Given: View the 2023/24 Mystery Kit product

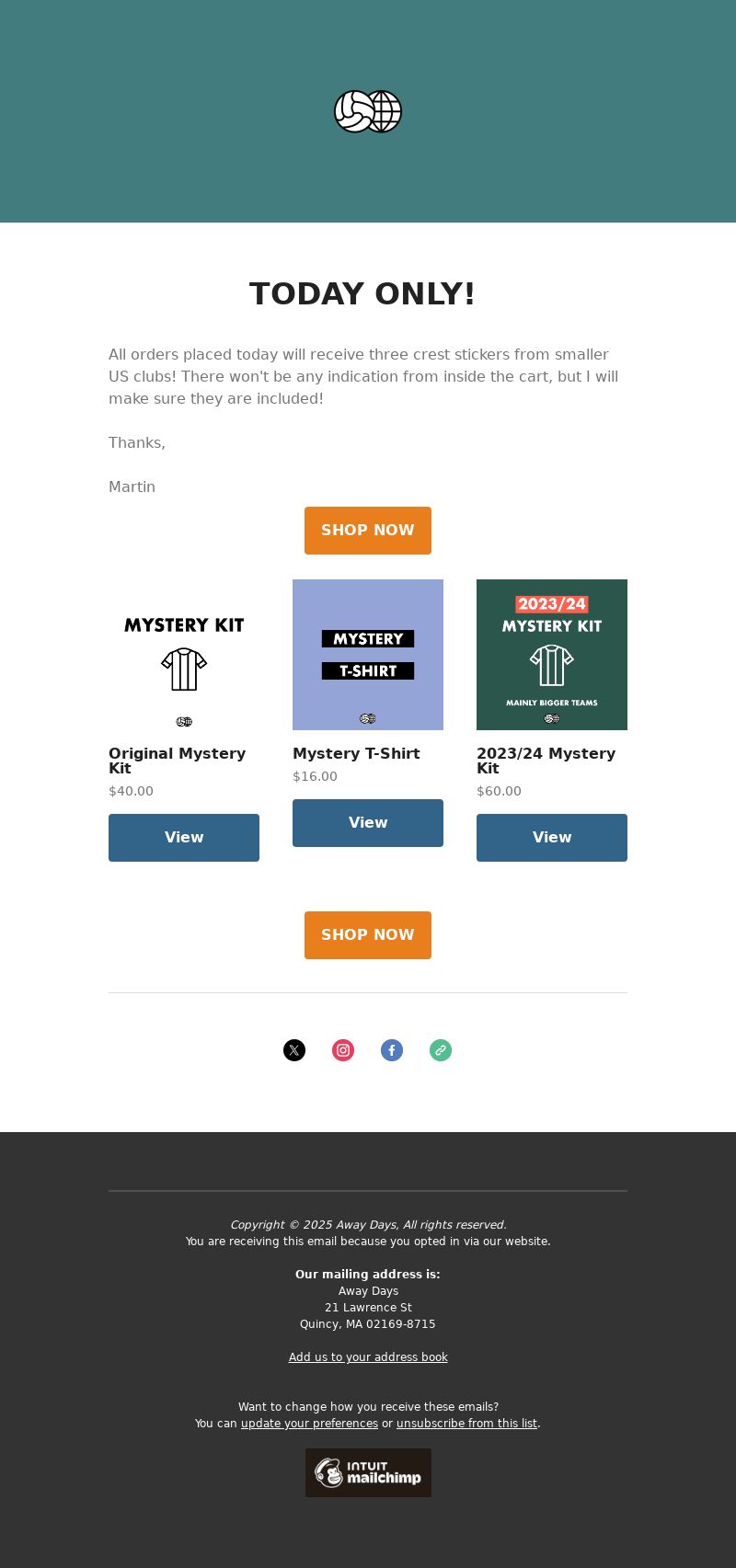Looking at the screenshot, I should coord(552,838).
